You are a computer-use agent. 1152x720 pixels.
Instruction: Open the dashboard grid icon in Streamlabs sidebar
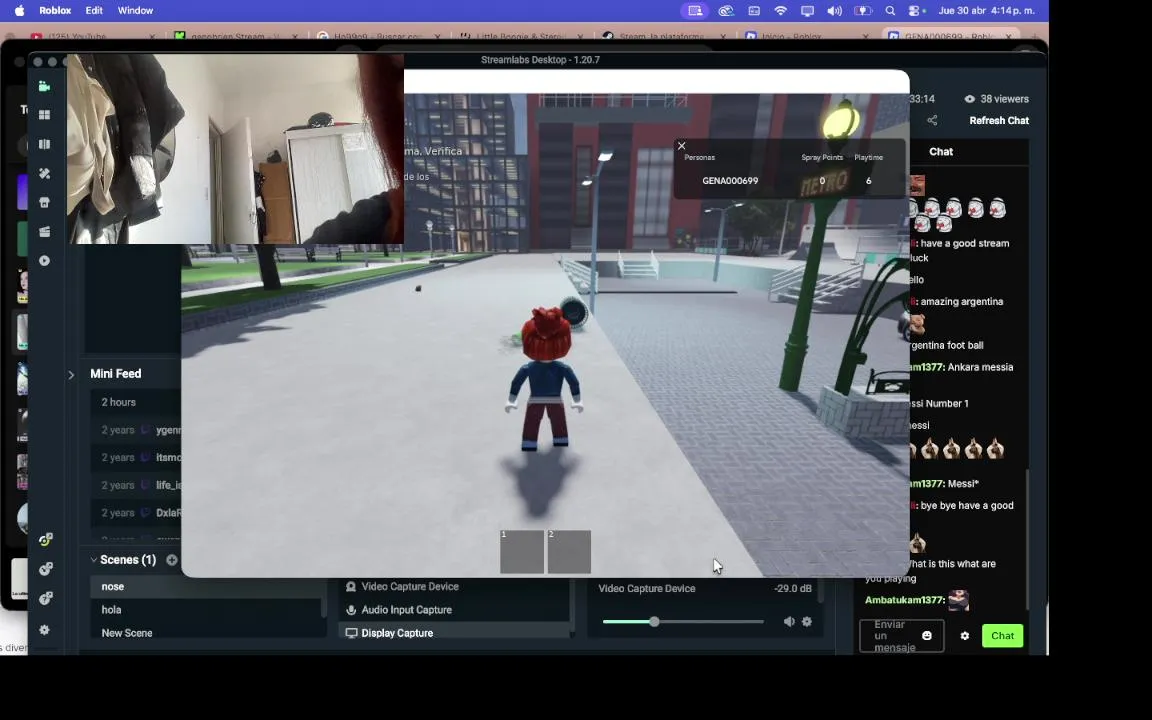click(44, 115)
